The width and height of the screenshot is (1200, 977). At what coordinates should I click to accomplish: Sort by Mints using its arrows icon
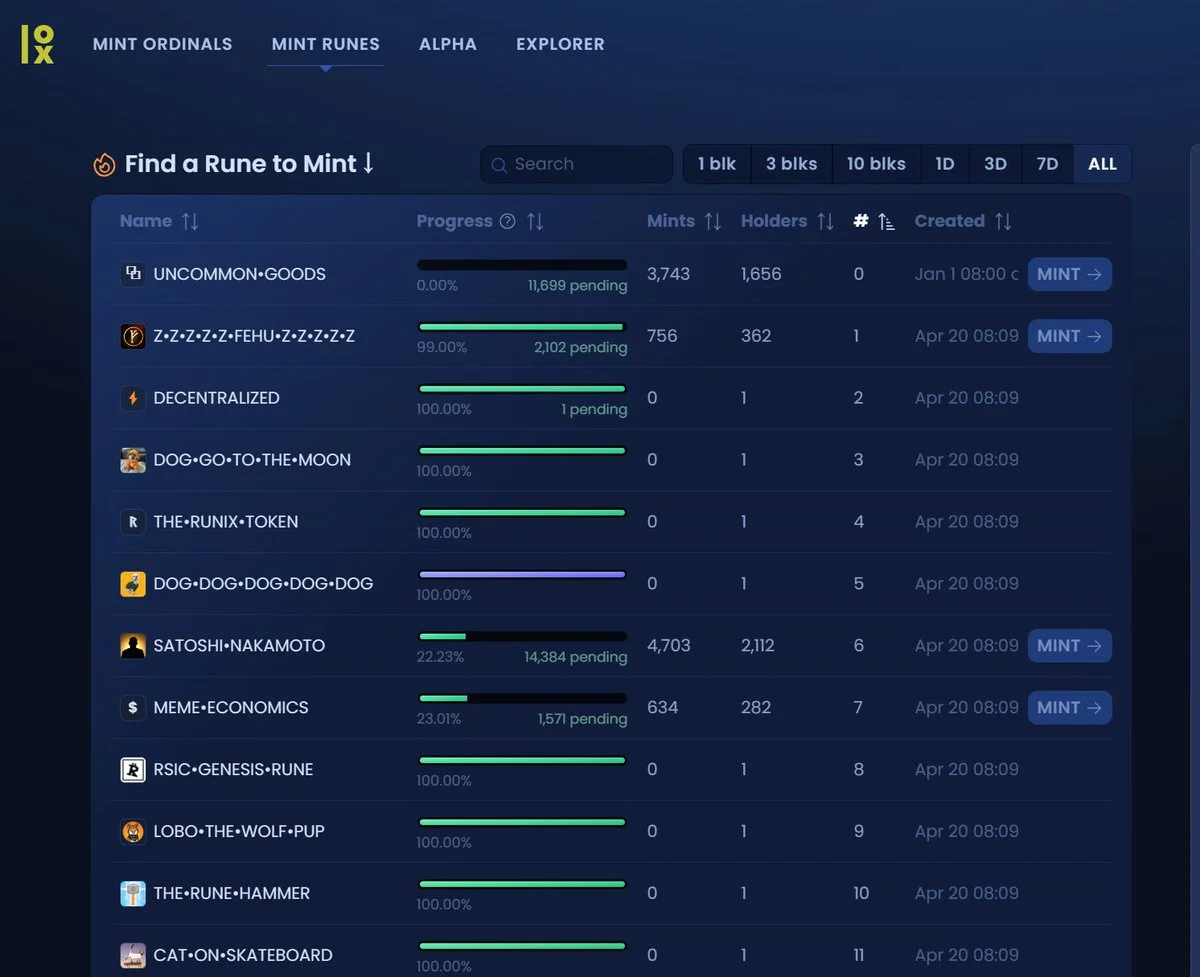point(713,221)
